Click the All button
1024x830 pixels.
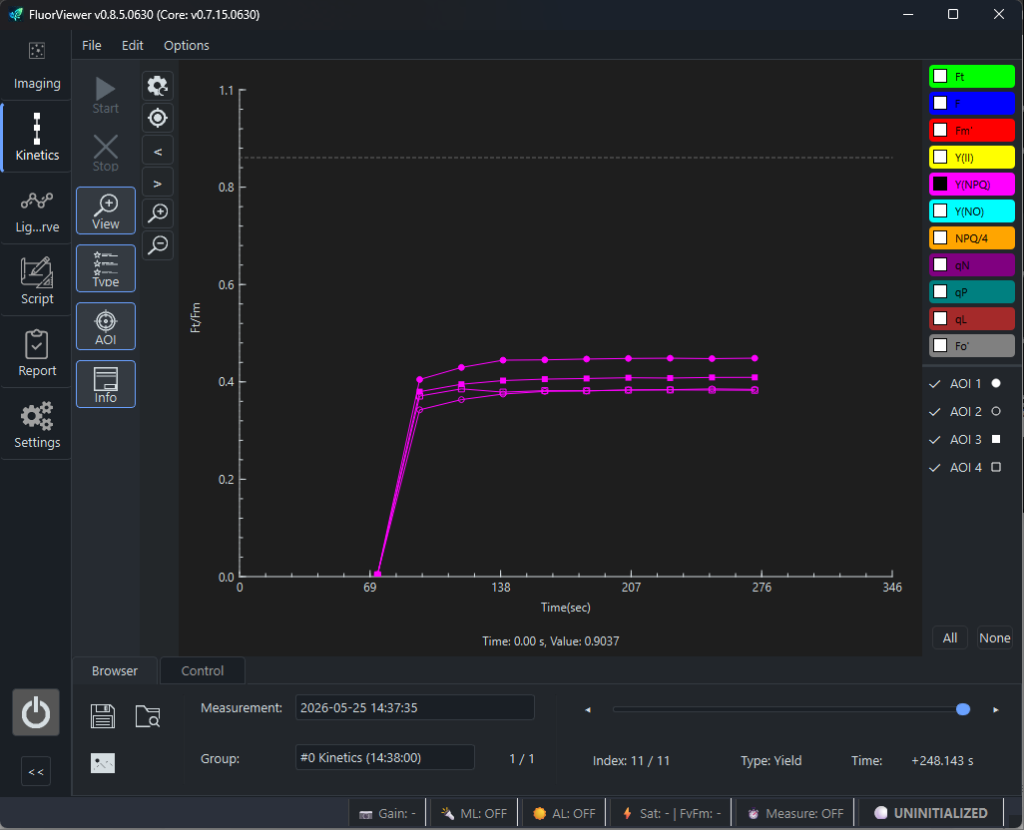(x=950, y=638)
